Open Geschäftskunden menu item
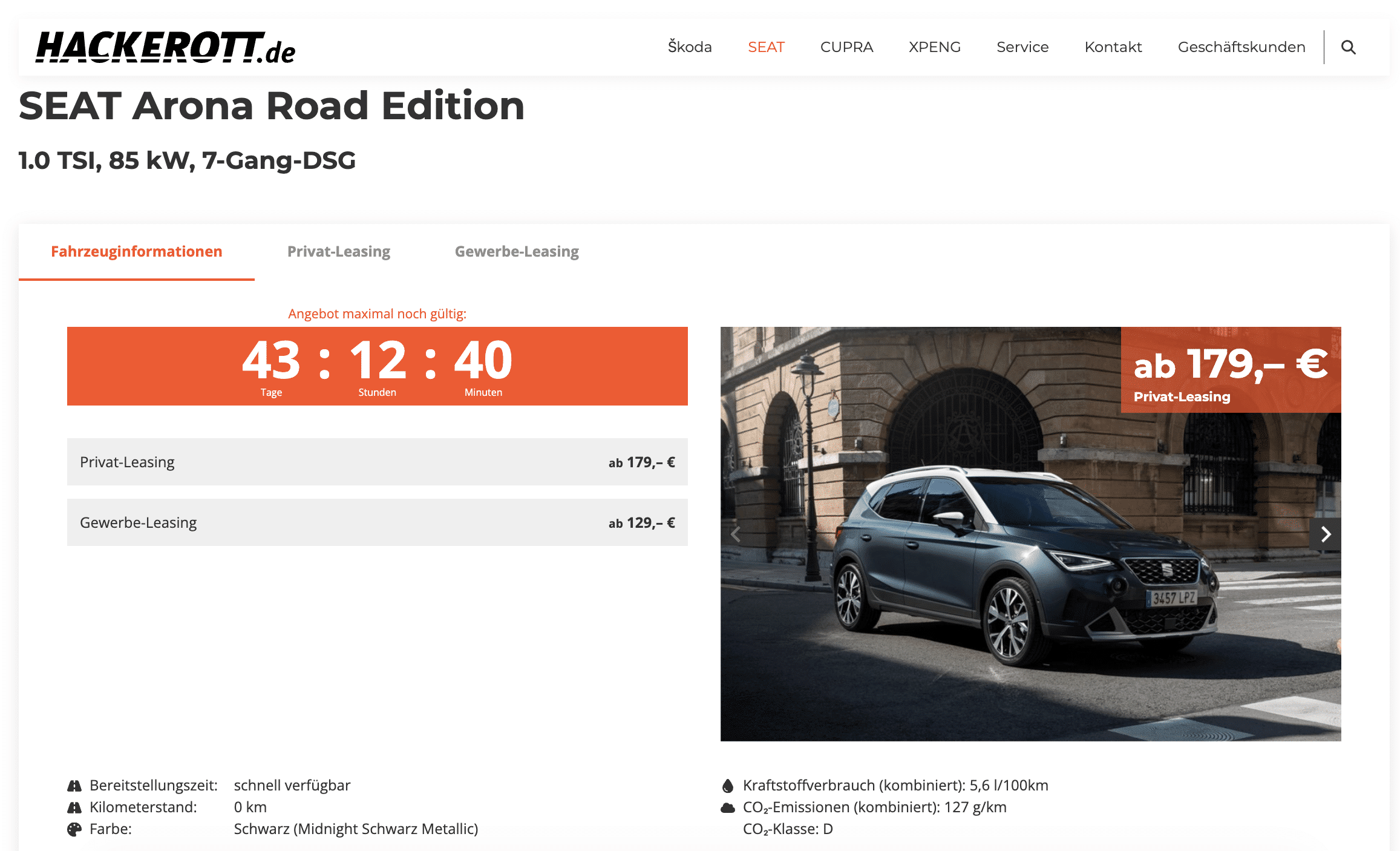The width and height of the screenshot is (1400, 851). coord(1241,47)
